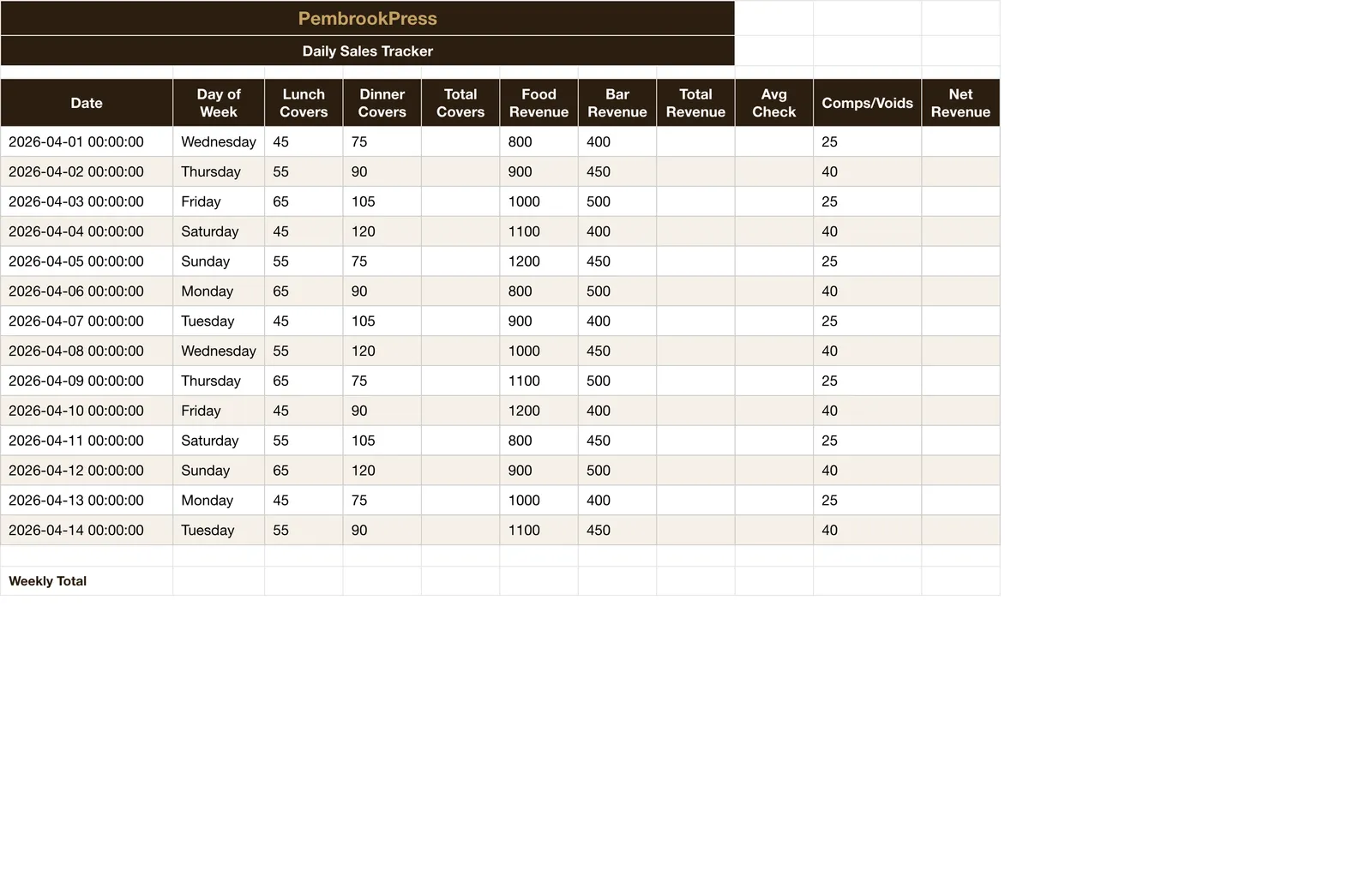Click the Net Revenue header
1372x882 pixels.
[960, 103]
